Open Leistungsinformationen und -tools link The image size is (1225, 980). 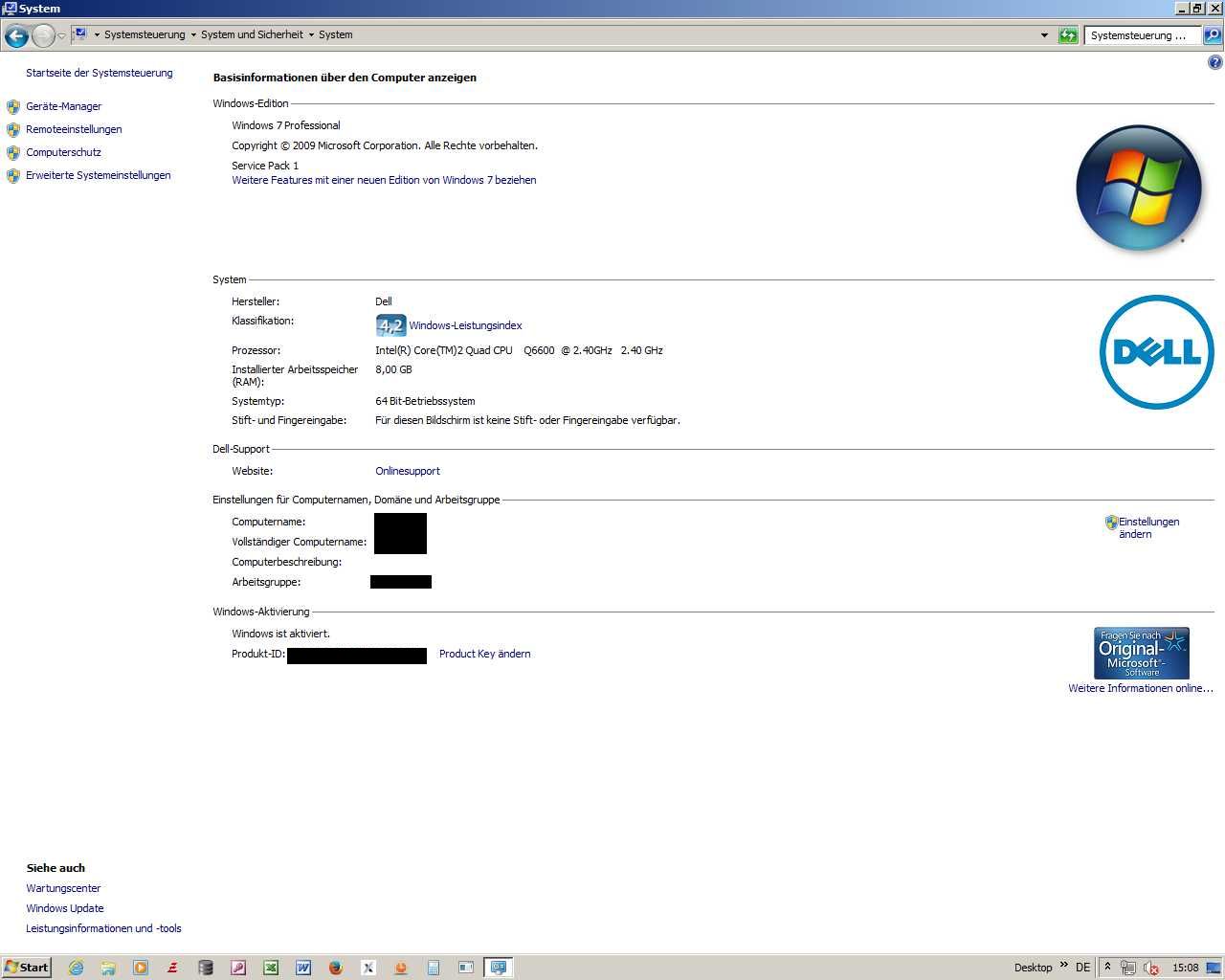[103, 928]
